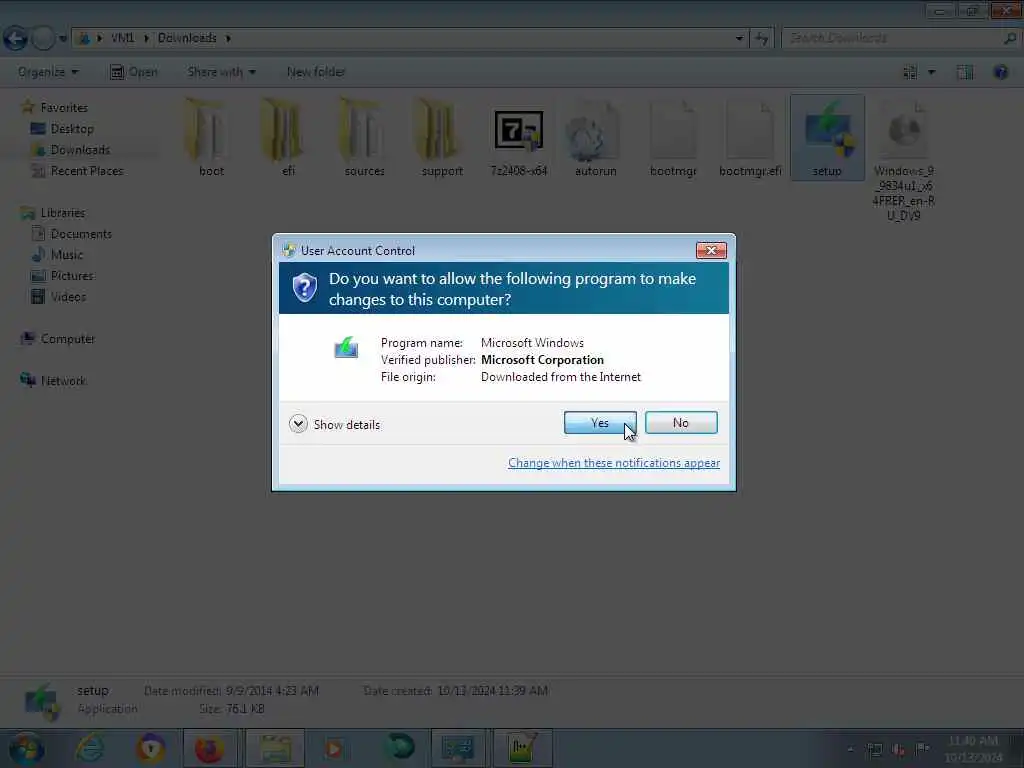Open Pictures library in navigation pane
The width and height of the screenshot is (1024, 768).
point(72,276)
